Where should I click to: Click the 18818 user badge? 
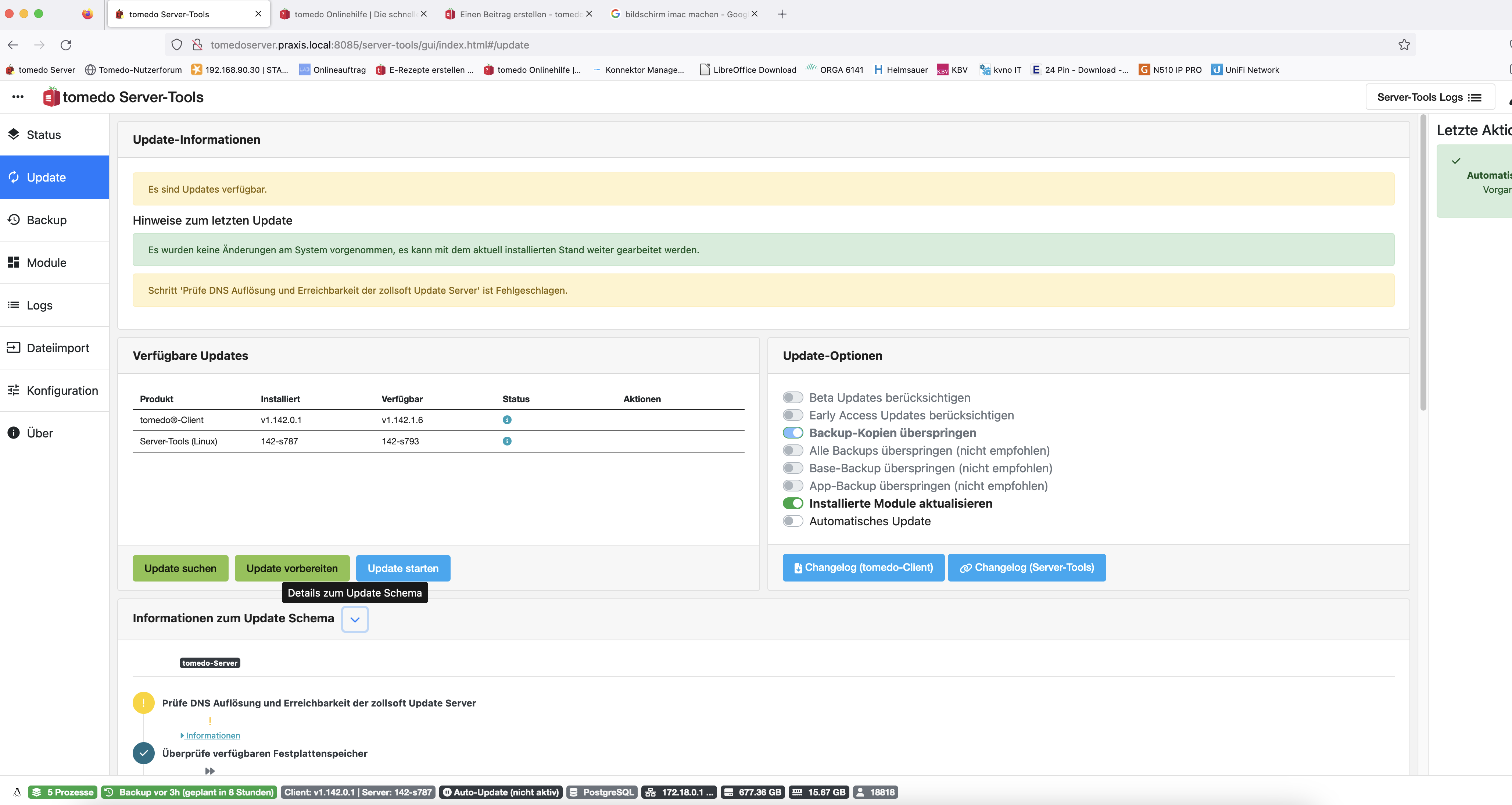pos(875,792)
